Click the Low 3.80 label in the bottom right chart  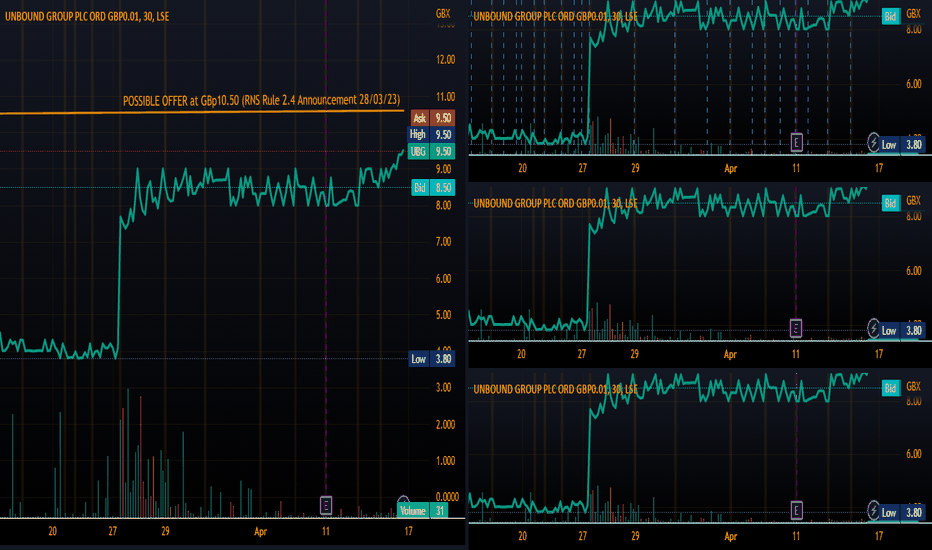tap(902, 513)
